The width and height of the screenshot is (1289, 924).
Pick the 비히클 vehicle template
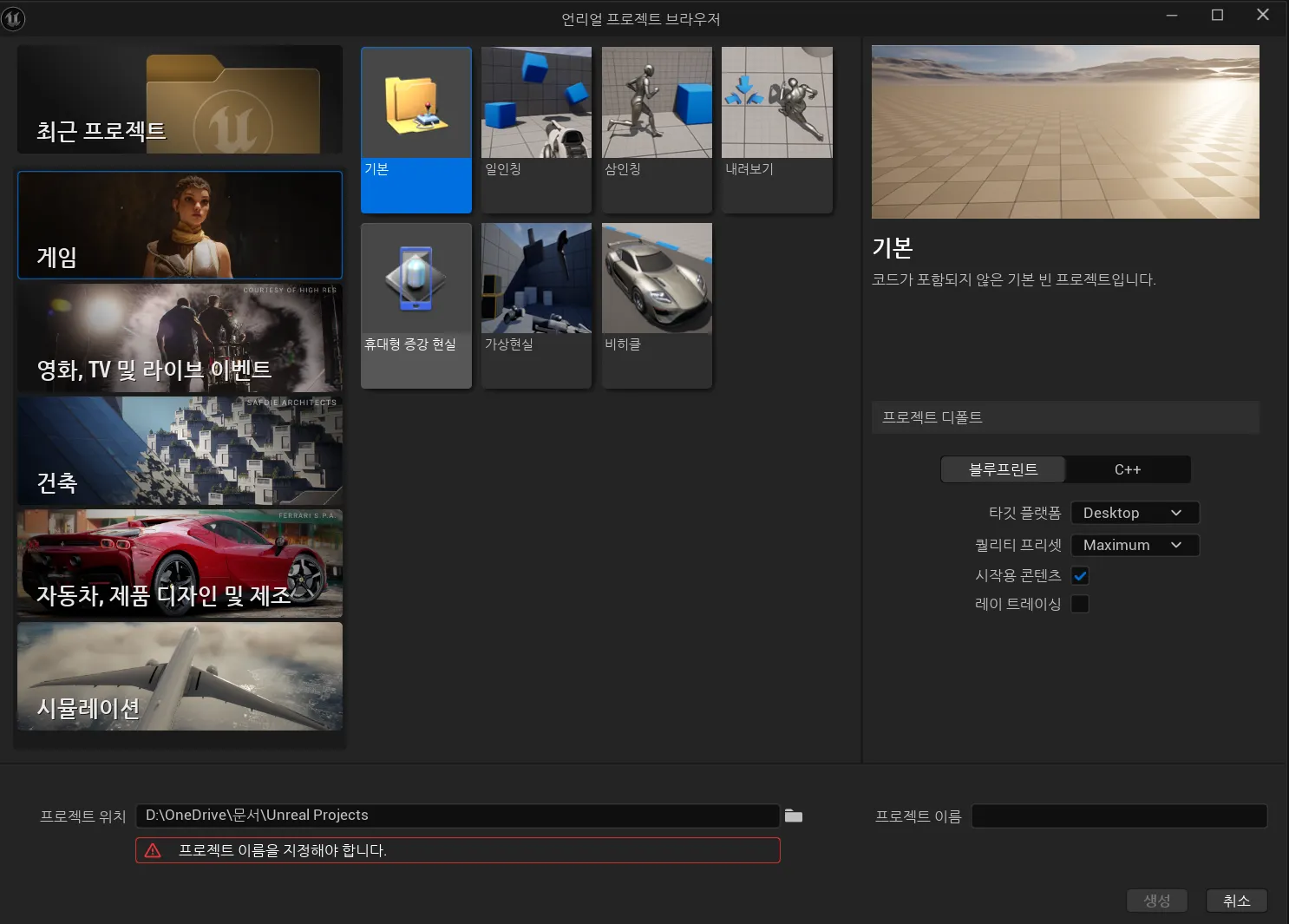point(657,279)
